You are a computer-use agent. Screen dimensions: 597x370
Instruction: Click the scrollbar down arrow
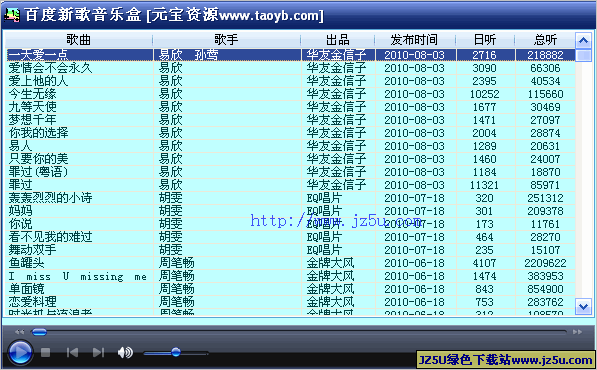tap(583, 306)
